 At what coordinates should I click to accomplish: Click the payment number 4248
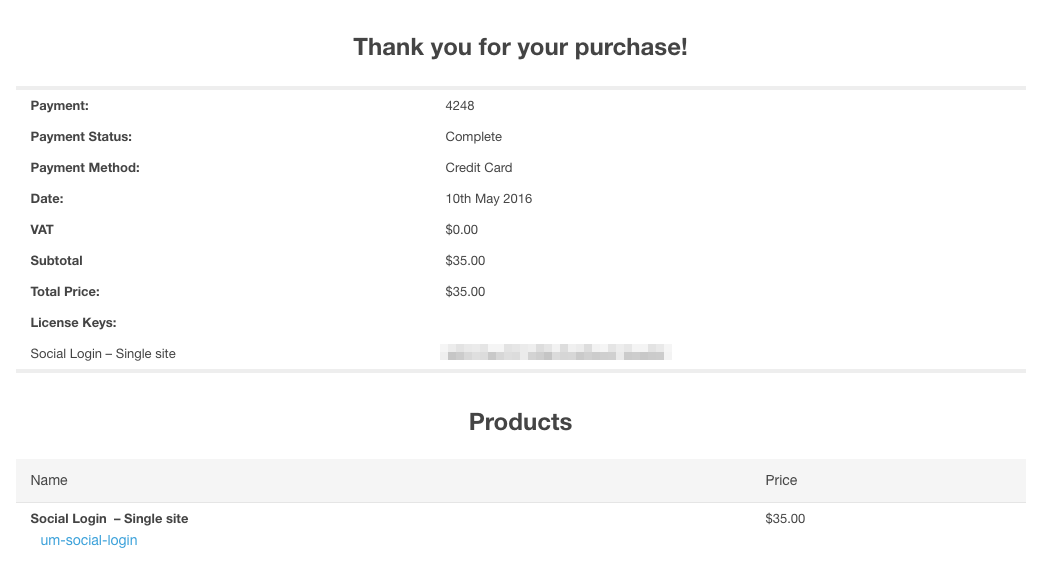point(460,105)
